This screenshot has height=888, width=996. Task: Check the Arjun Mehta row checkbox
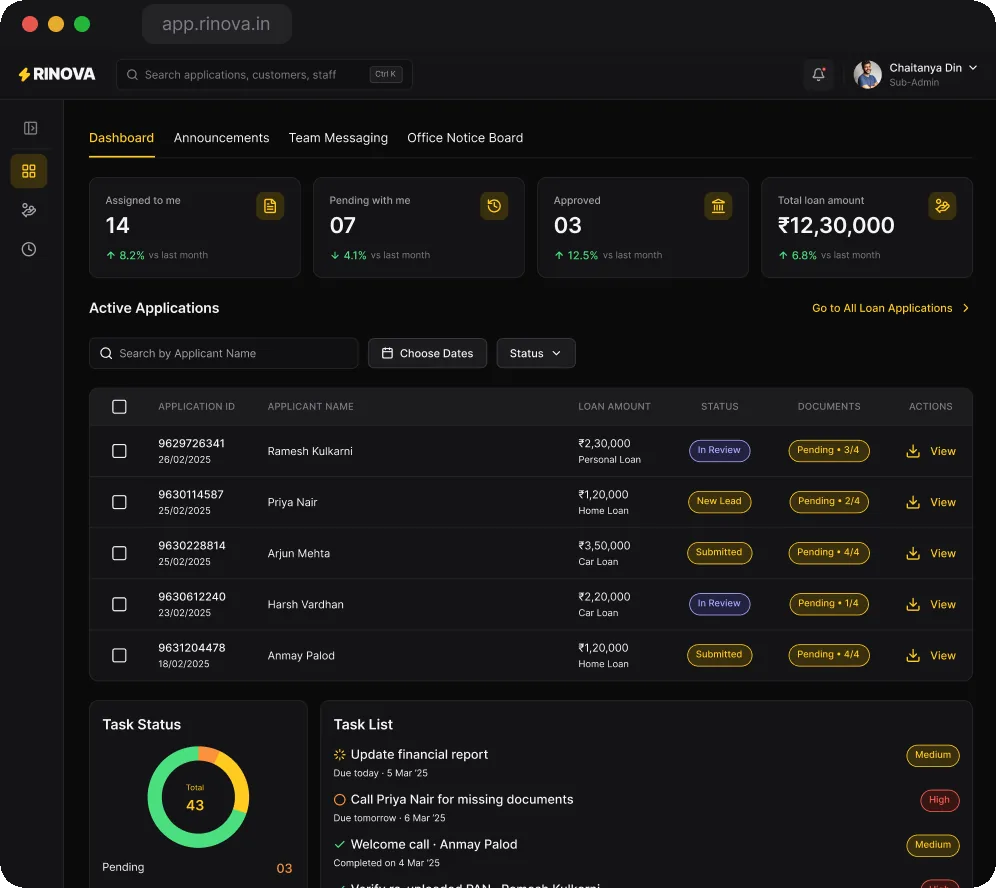point(119,553)
